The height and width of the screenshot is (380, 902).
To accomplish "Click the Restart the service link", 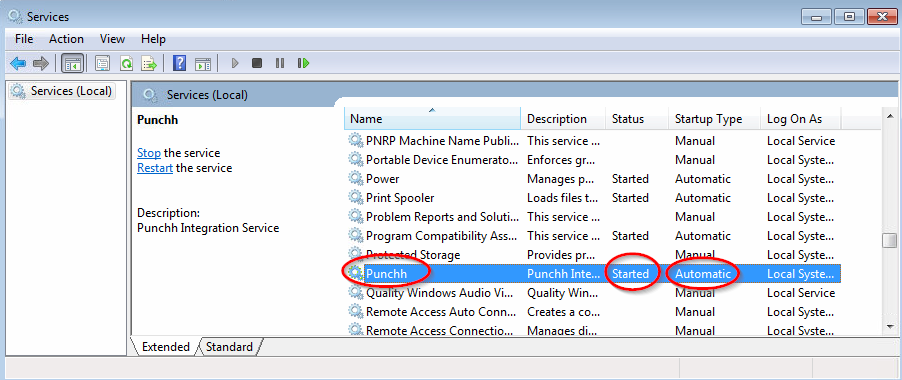I will coord(155,168).
